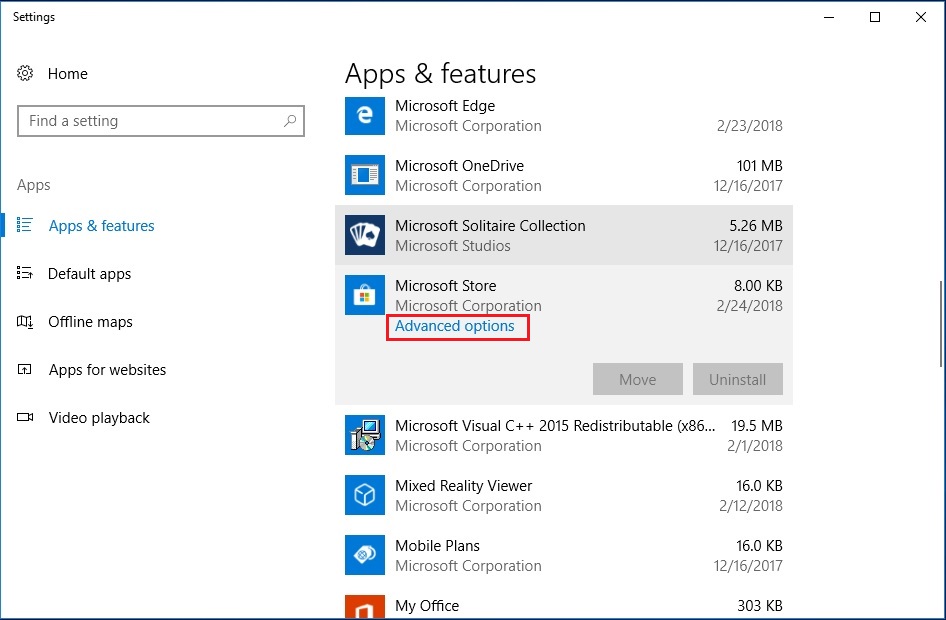Click the Mixed Reality Viewer cube icon

pos(364,495)
